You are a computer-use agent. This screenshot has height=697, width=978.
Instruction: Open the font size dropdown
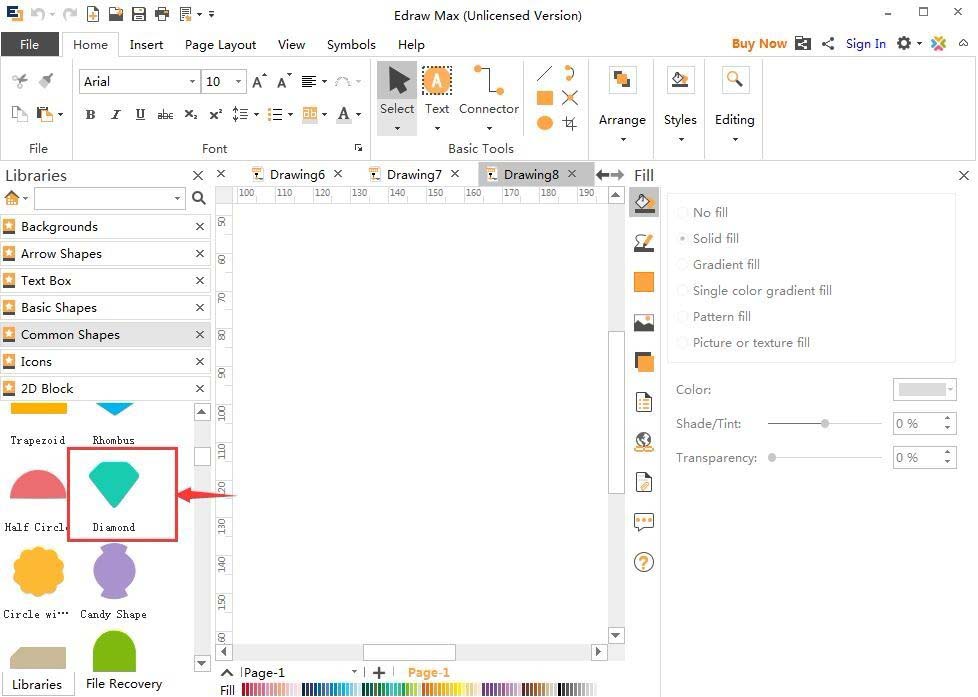pos(238,82)
